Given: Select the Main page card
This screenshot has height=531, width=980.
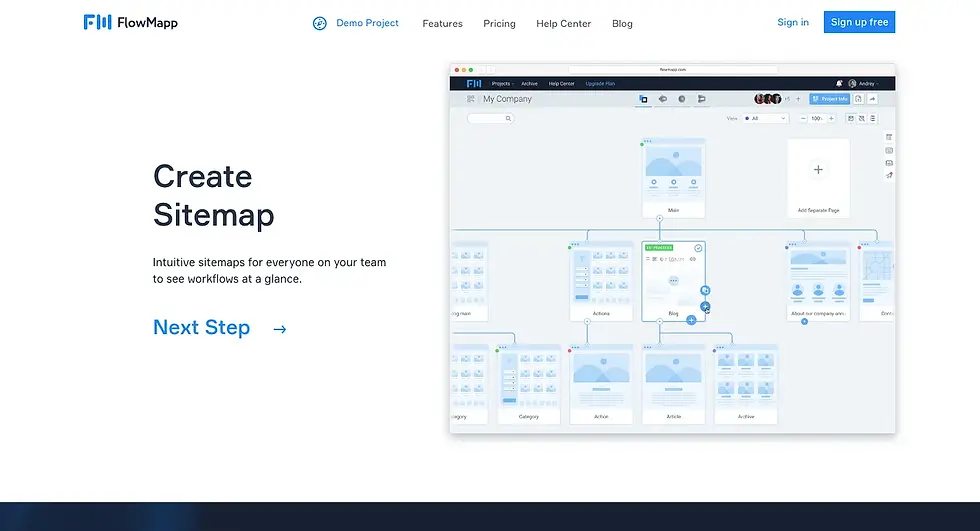Looking at the screenshot, I should [674, 179].
